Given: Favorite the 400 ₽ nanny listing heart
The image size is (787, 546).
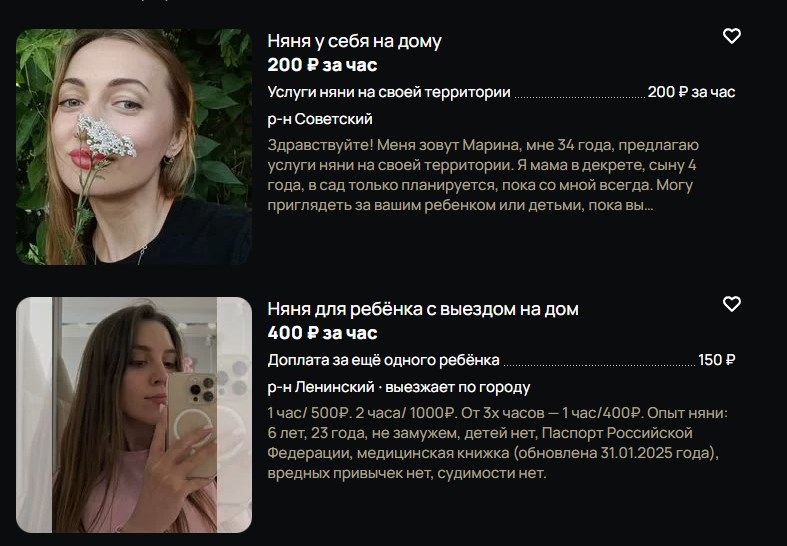Looking at the screenshot, I should pyautogui.click(x=731, y=304).
